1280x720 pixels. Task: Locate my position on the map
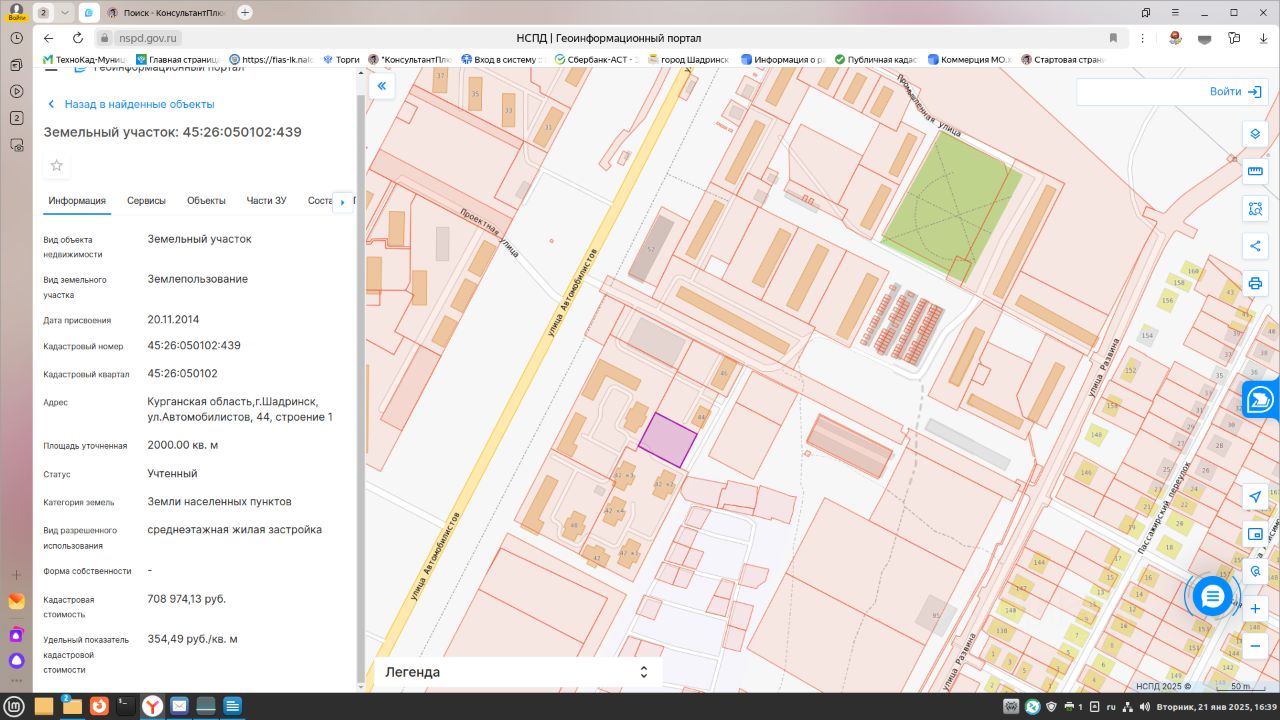click(1255, 497)
